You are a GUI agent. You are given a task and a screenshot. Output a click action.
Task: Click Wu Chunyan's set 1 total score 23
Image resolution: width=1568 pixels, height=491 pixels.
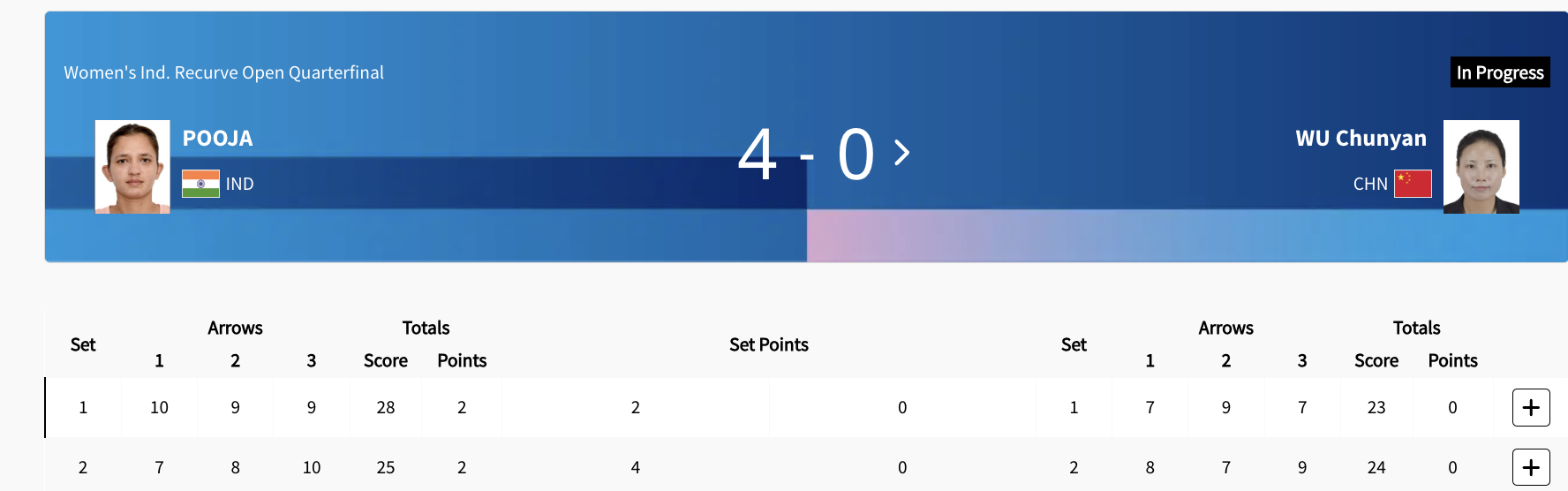pos(1376,407)
